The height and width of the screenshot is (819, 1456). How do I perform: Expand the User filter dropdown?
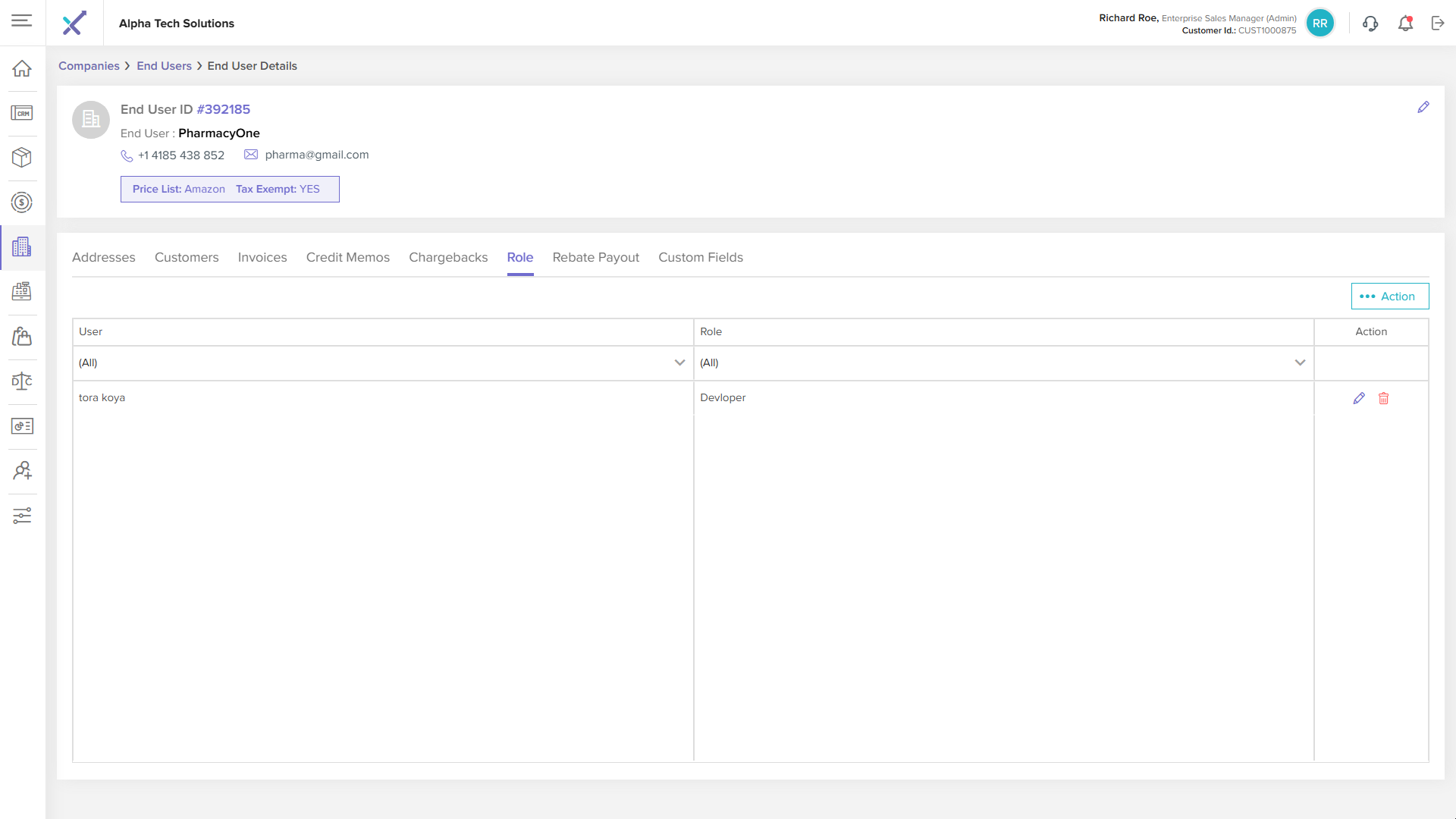(x=679, y=362)
